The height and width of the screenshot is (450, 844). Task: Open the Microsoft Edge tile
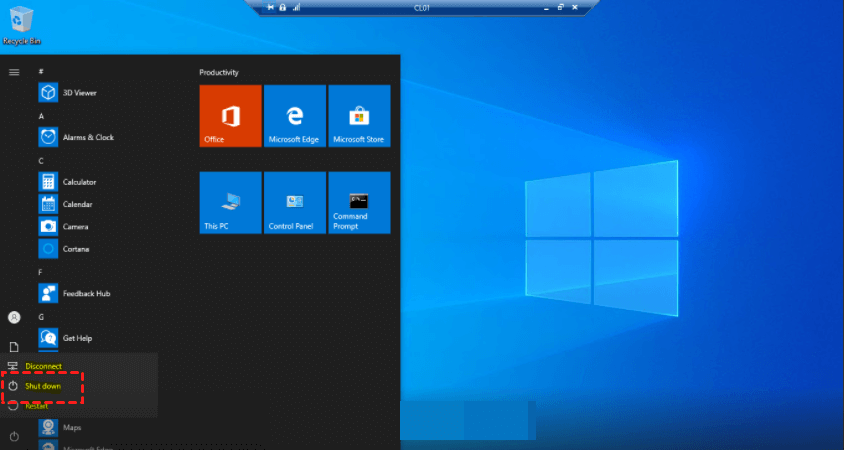click(x=294, y=116)
